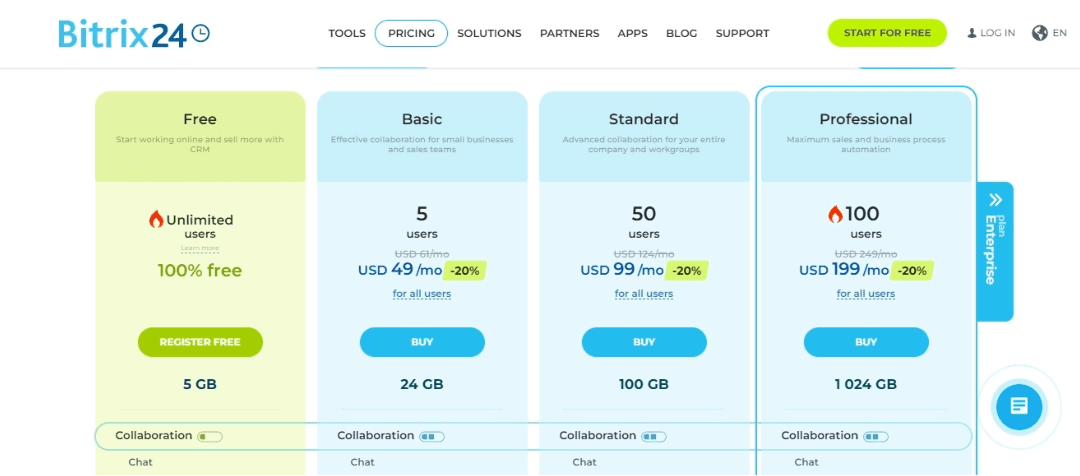Viewport: 1080px width, 476px height.
Task: Click the '100 GB' storage value
Action: point(644,384)
